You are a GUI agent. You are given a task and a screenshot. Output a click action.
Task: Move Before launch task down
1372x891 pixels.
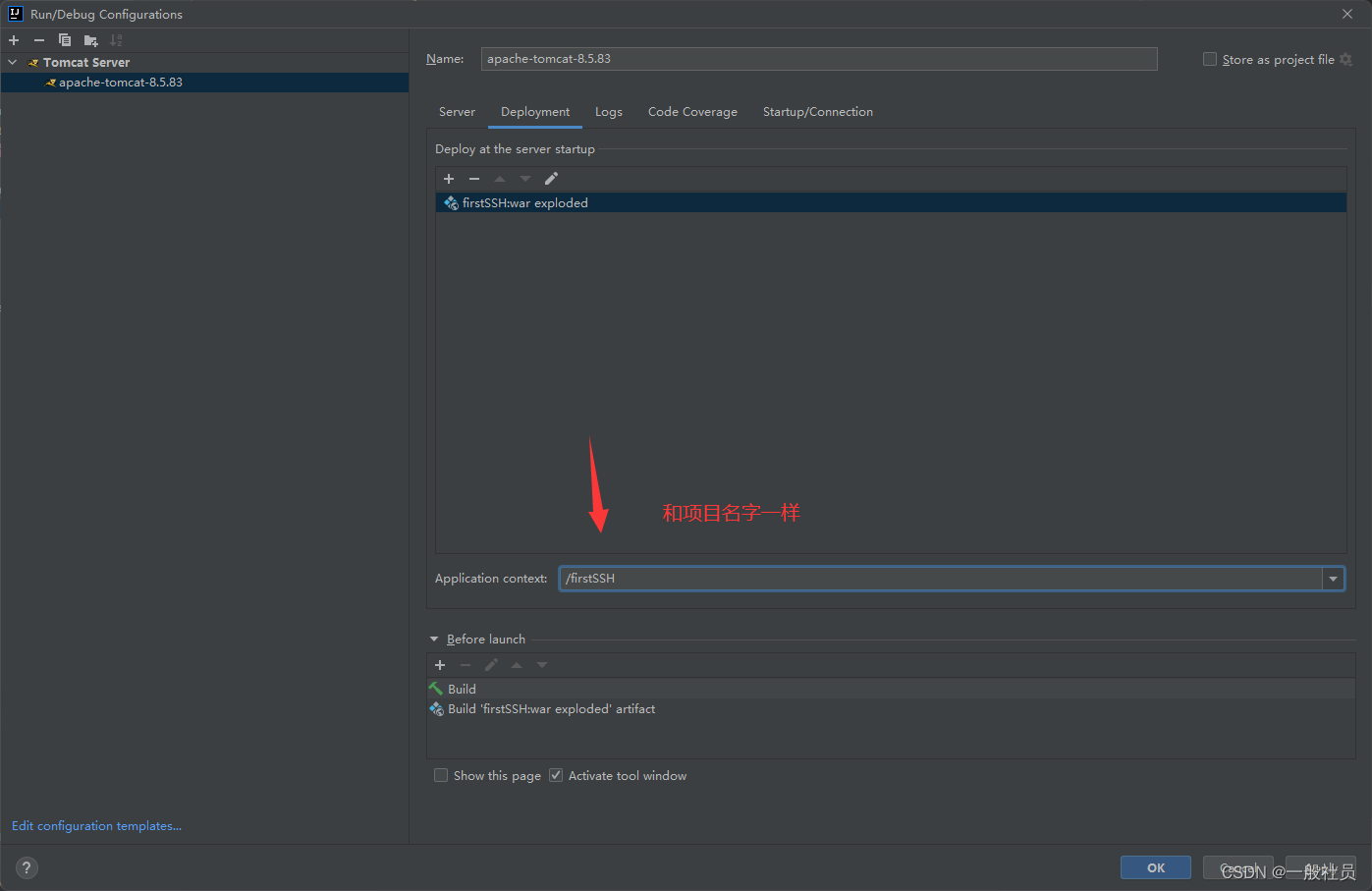tap(542, 665)
